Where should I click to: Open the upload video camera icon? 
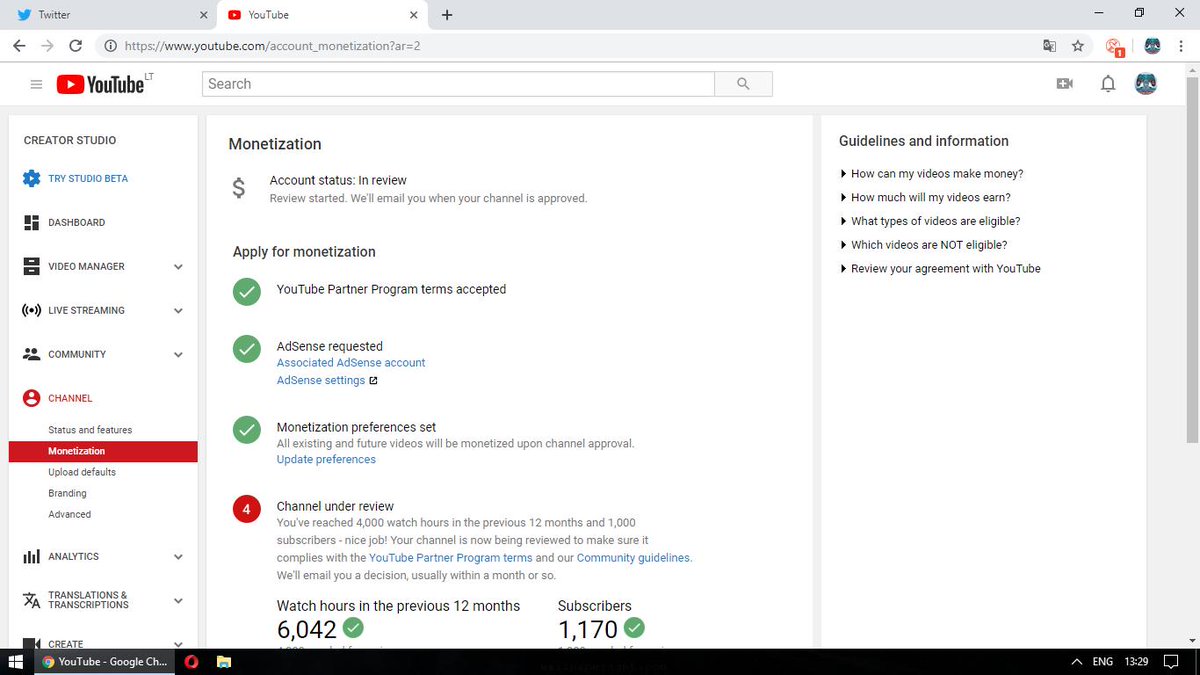[1064, 84]
